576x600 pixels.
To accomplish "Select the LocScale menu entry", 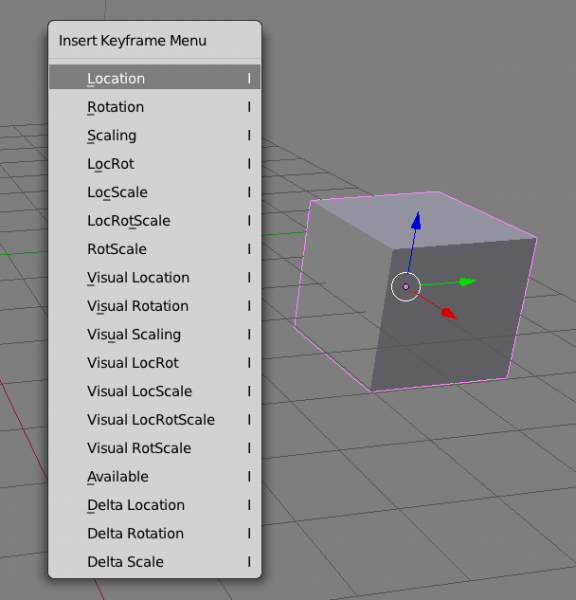I will (155, 192).
